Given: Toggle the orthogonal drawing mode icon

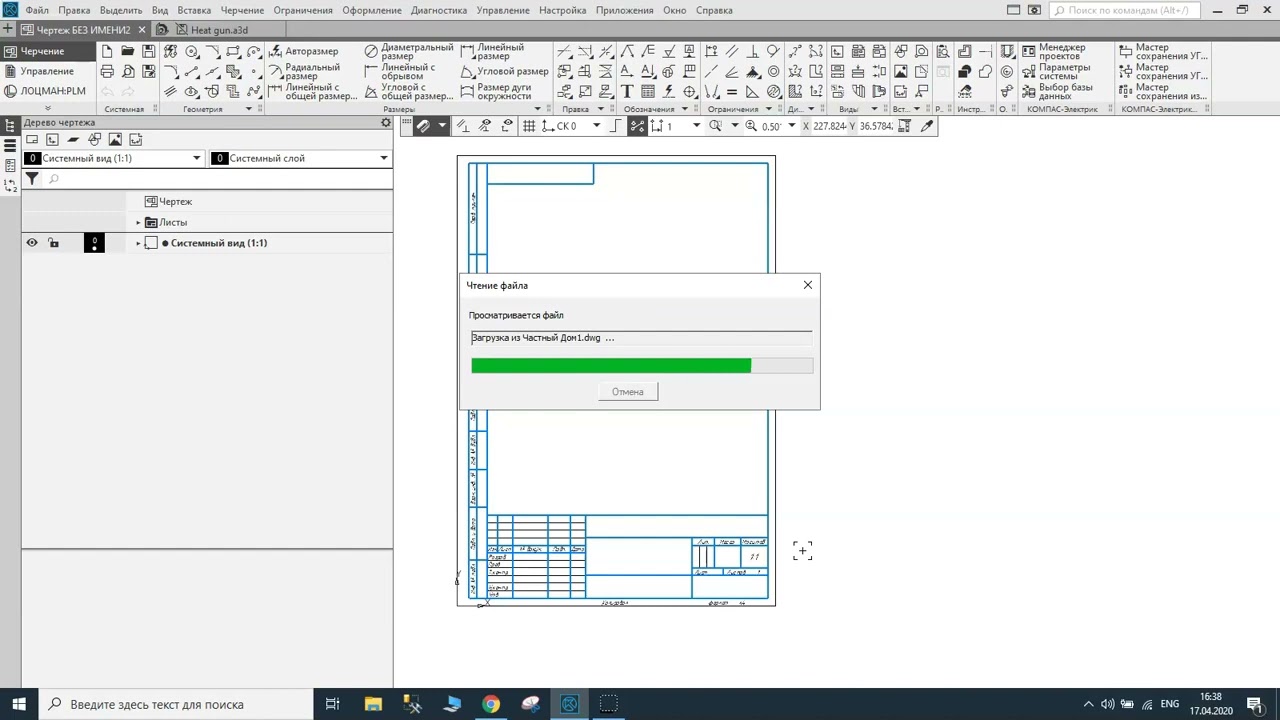Looking at the screenshot, I should [x=615, y=126].
